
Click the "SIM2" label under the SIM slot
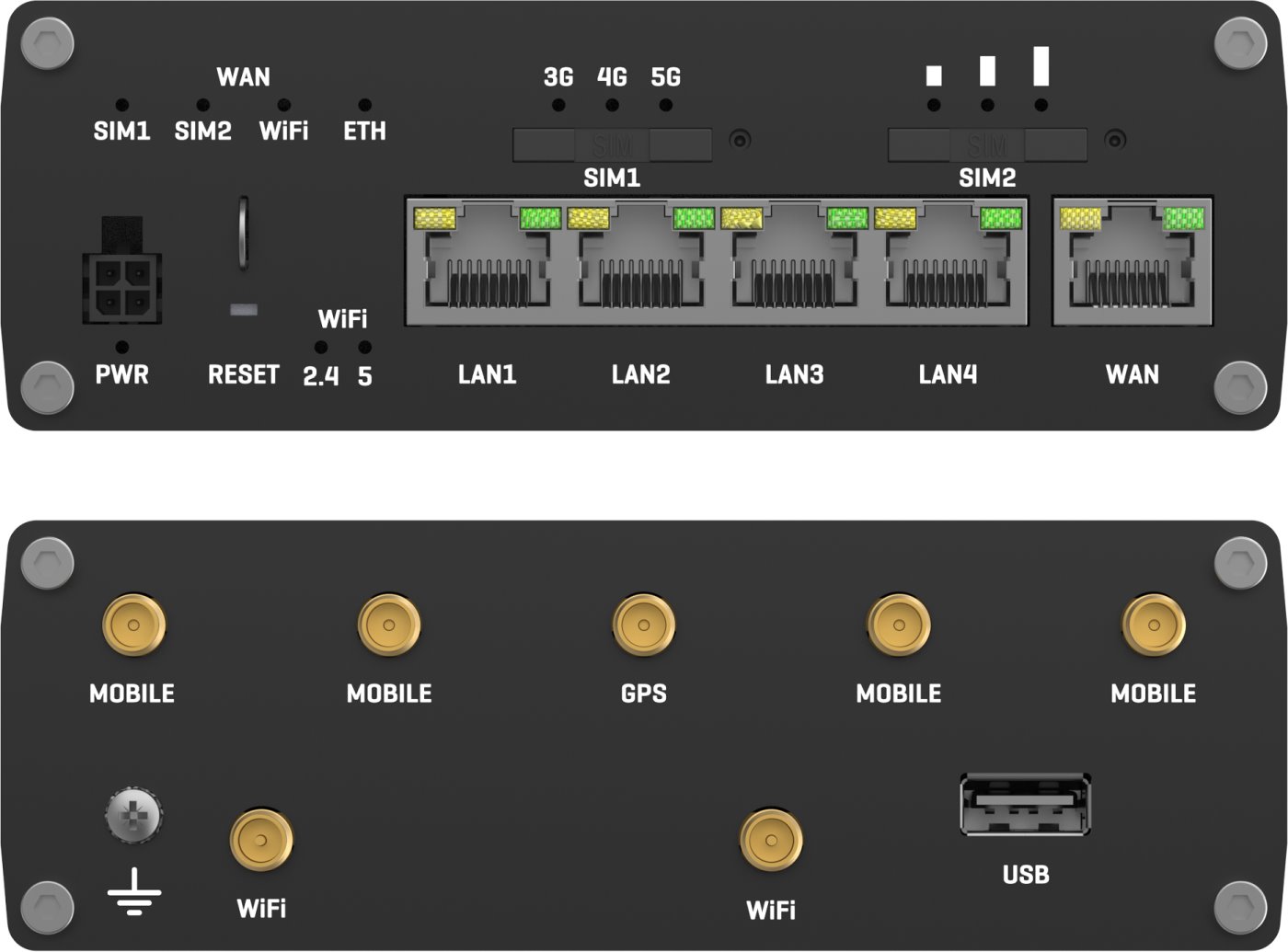click(x=987, y=178)
